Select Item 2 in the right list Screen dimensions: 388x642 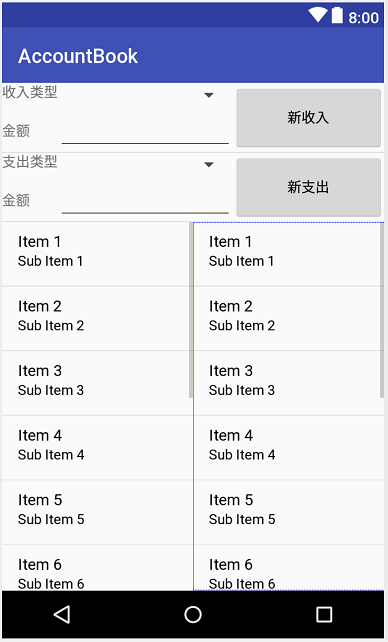(289, 319)
